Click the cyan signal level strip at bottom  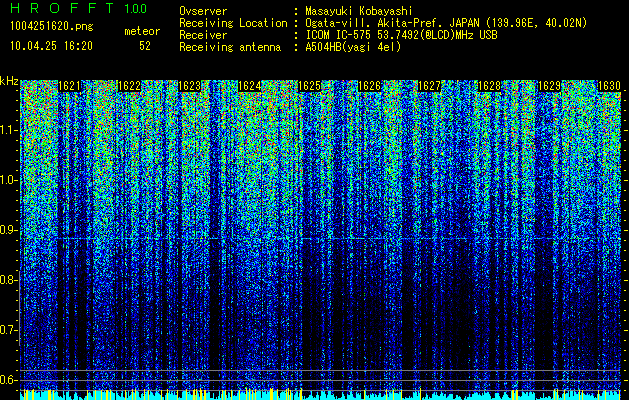click(x=321, y=395)
